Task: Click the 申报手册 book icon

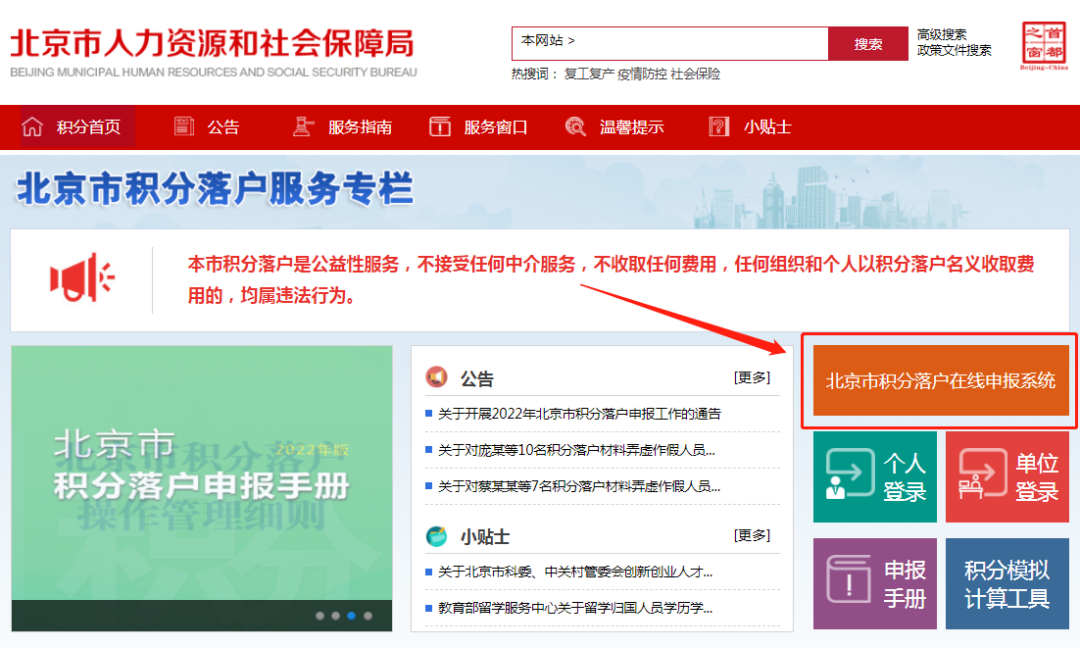Action: pos(849,579)
